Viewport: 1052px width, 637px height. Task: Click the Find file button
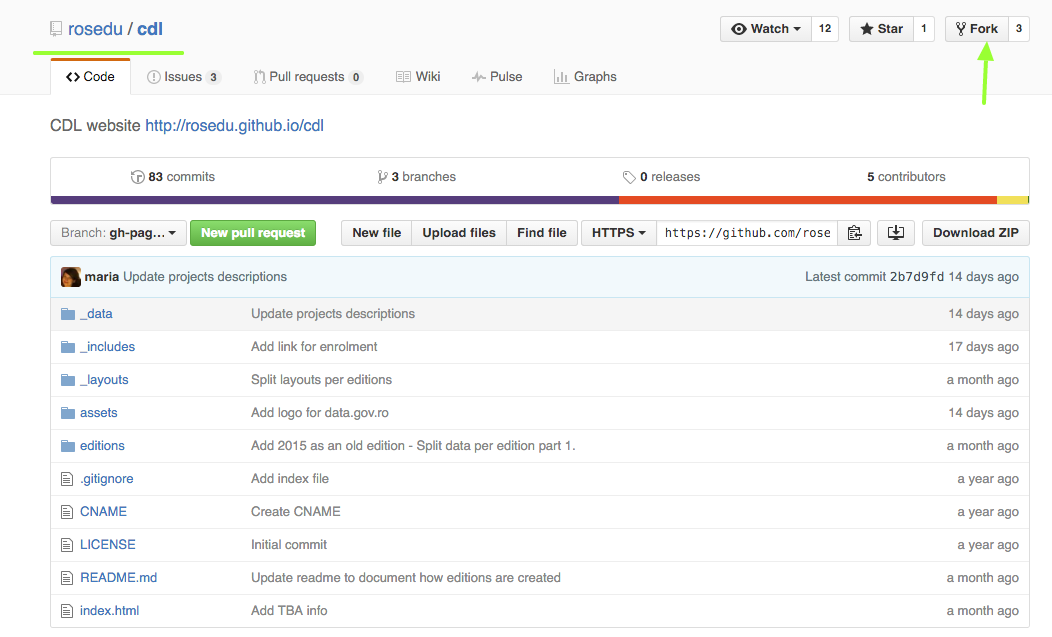tap(541, 233)
